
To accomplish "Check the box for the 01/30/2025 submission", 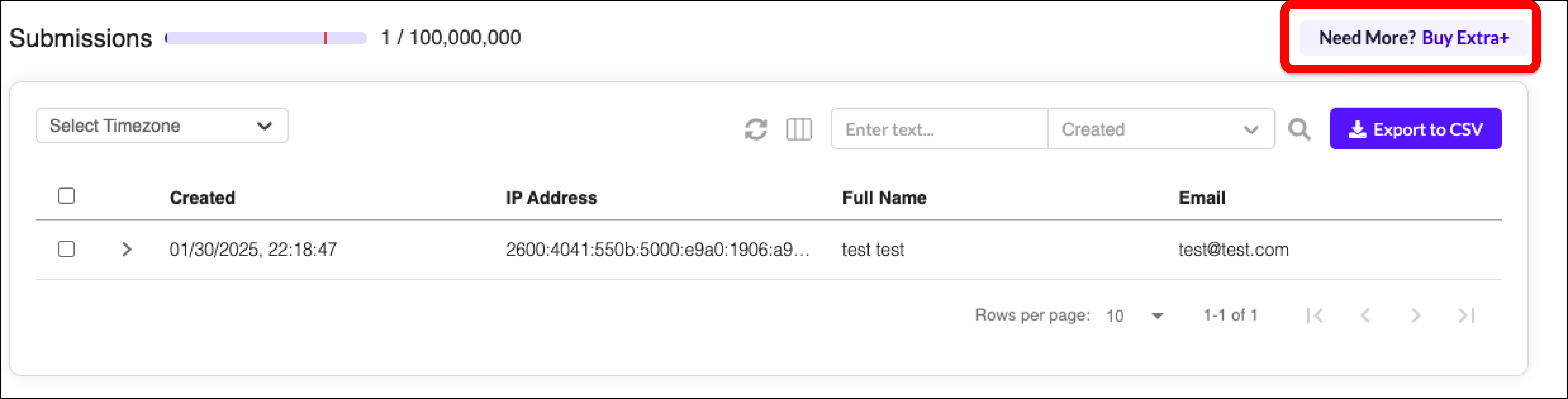I will click(66, 249).
